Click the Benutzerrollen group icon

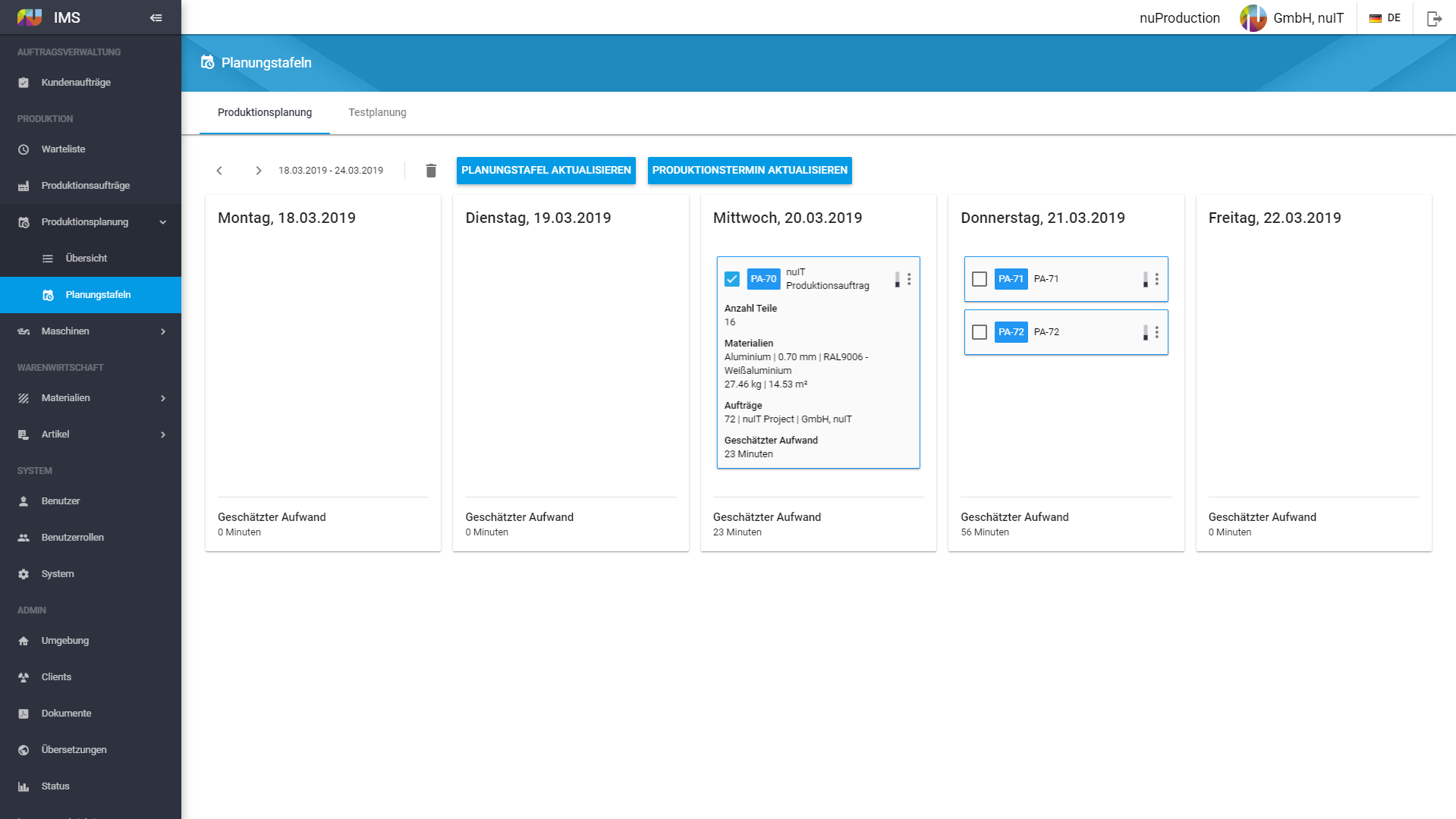[x=24, y=538]
